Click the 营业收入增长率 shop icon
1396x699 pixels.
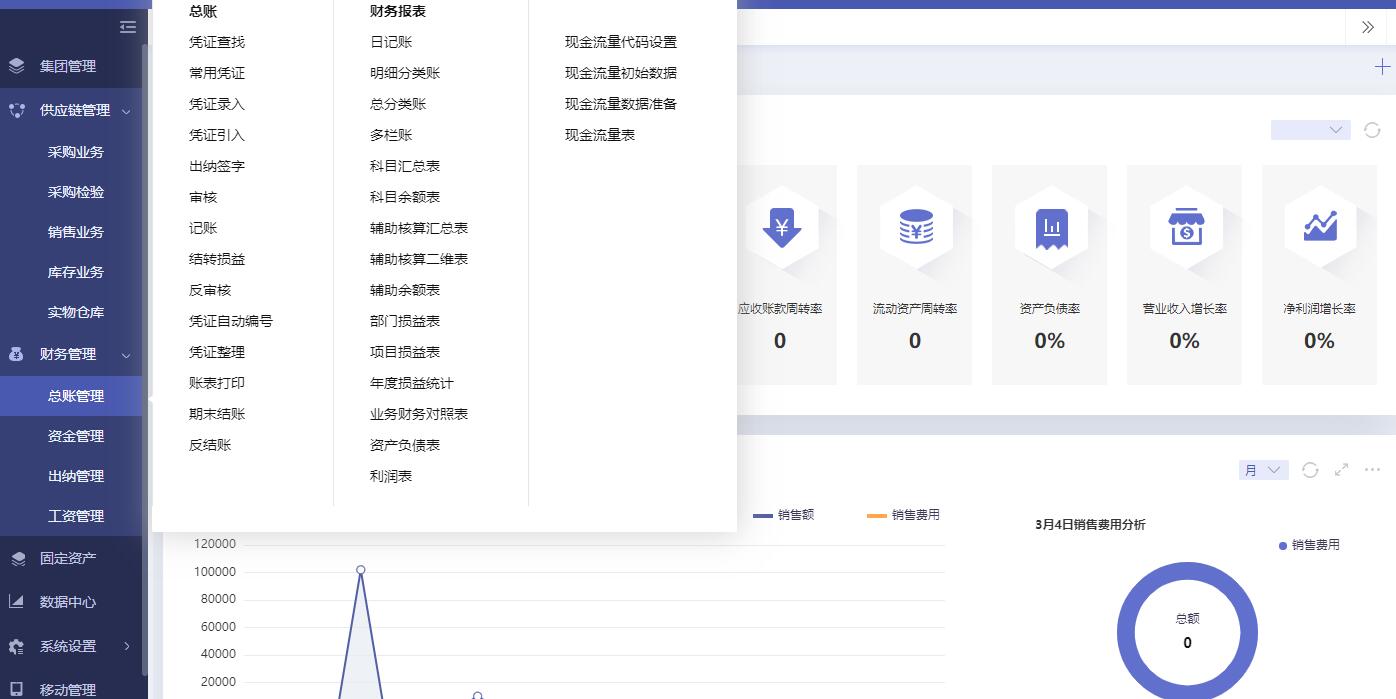1185,227
